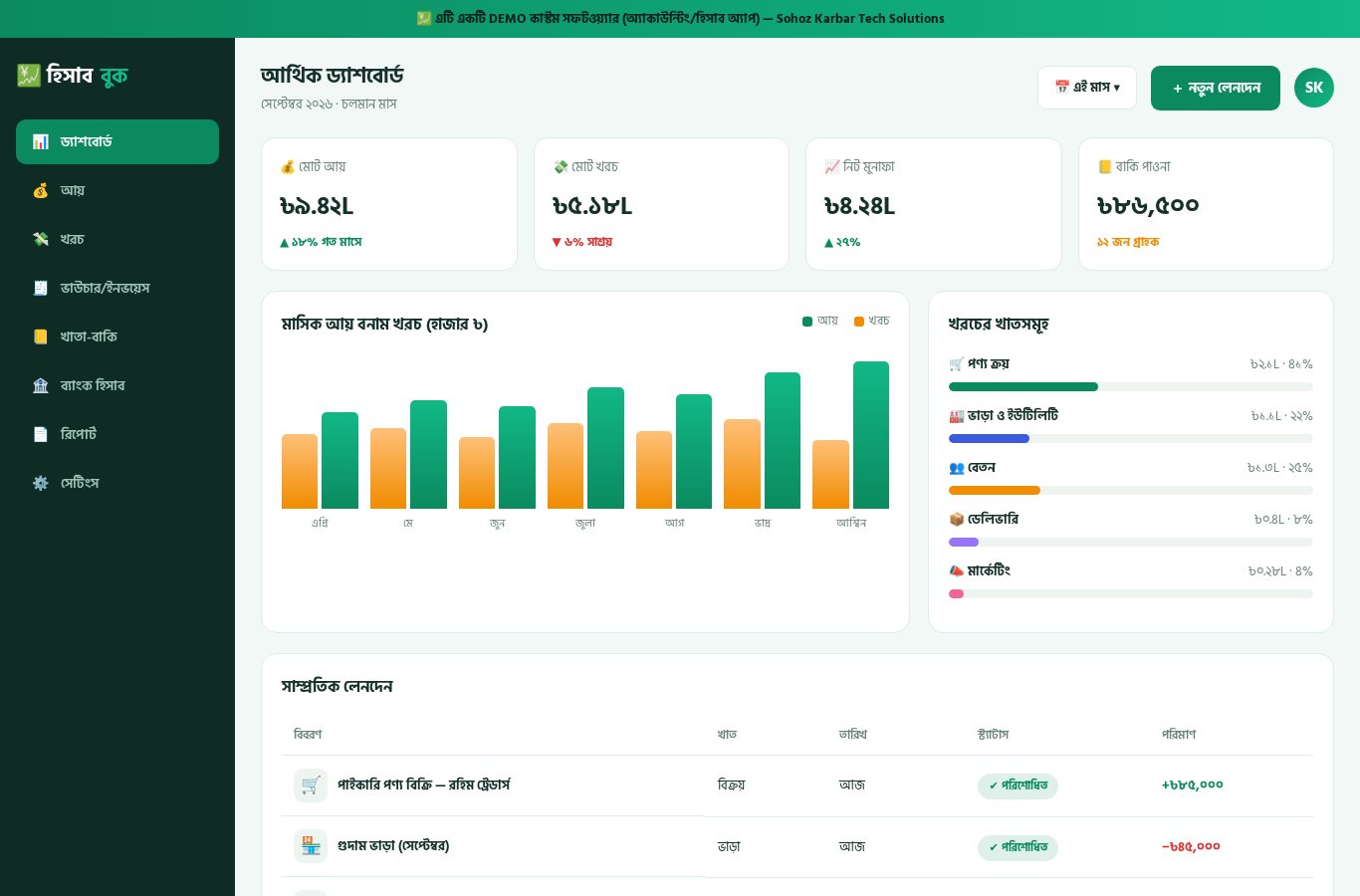Open ভাউচার/ইনভয়েস in the sidebar
This screenshot has height=896, width=1360.
click(117, 288)
